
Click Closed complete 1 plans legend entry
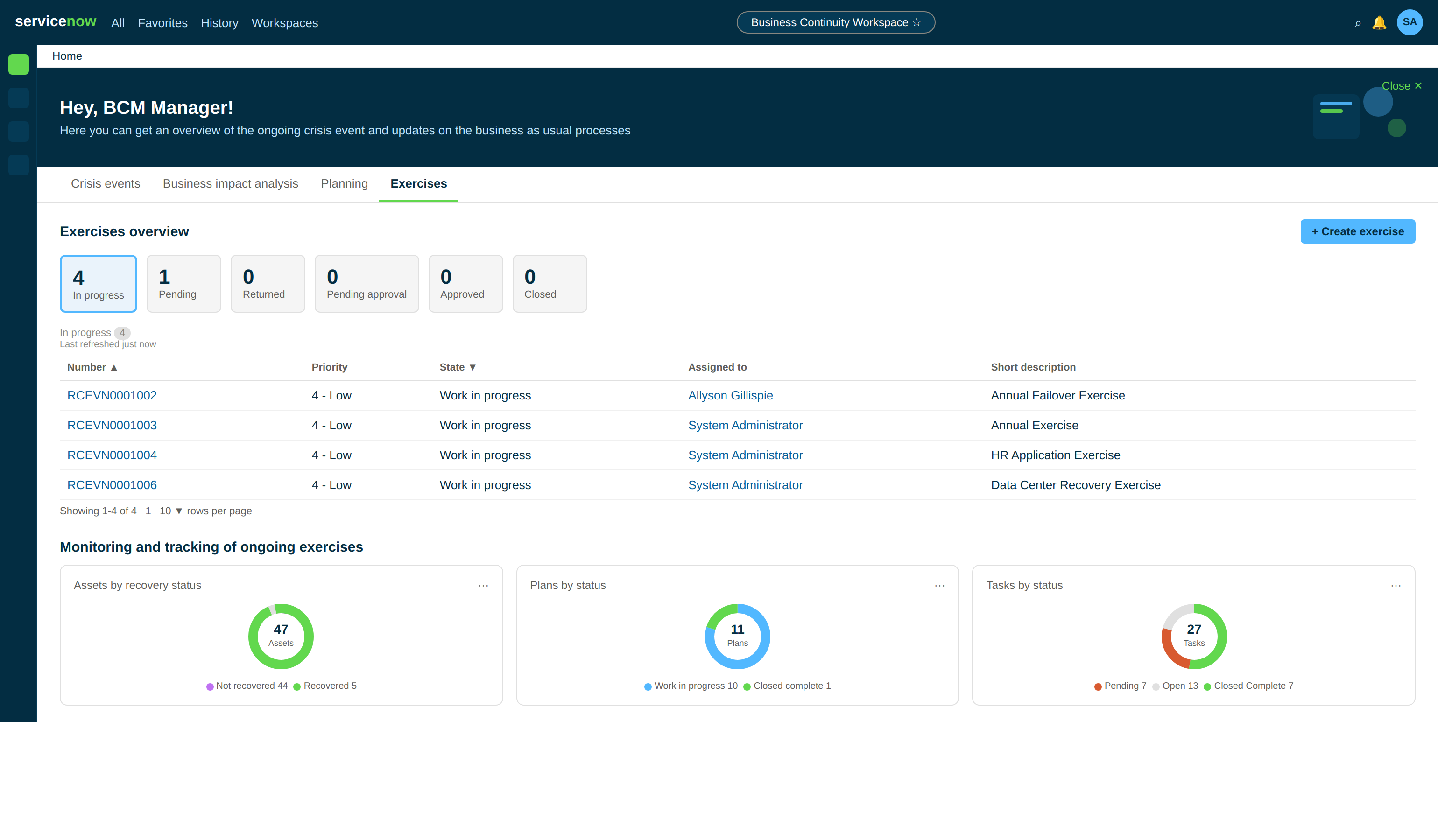788,686
